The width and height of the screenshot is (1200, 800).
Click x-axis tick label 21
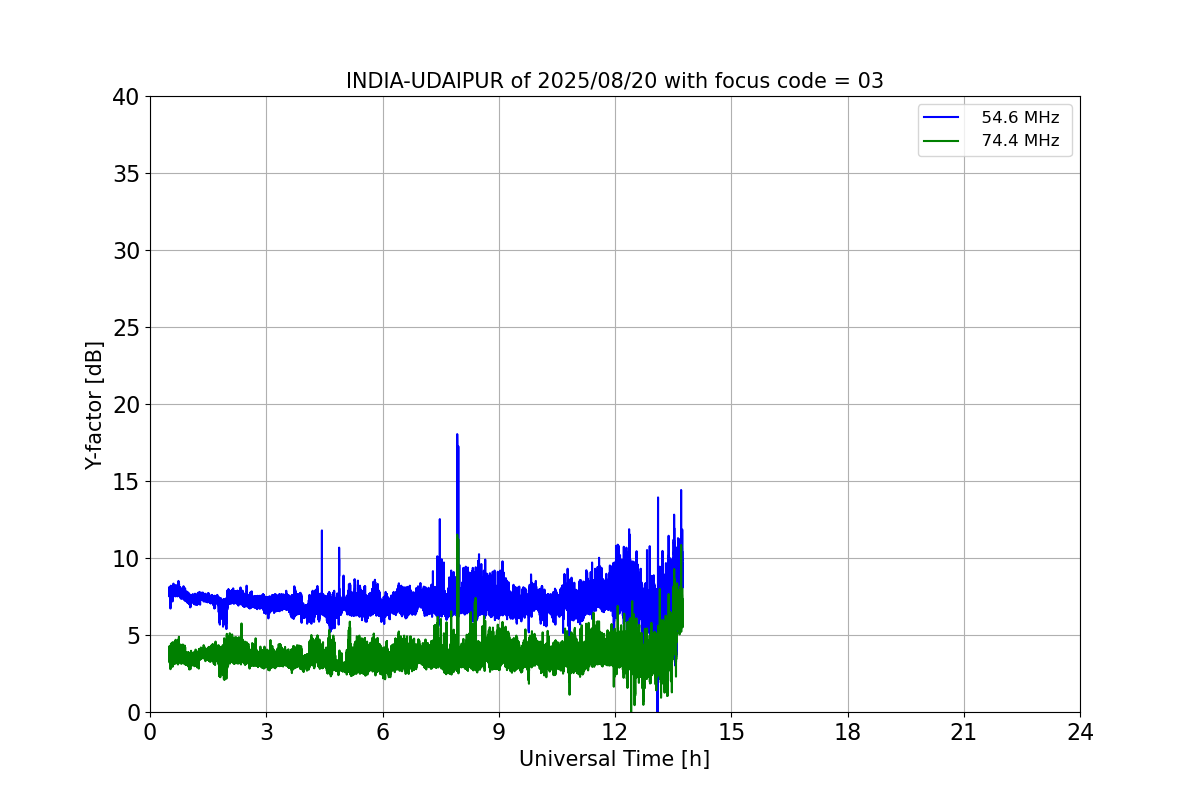point(964,732)
